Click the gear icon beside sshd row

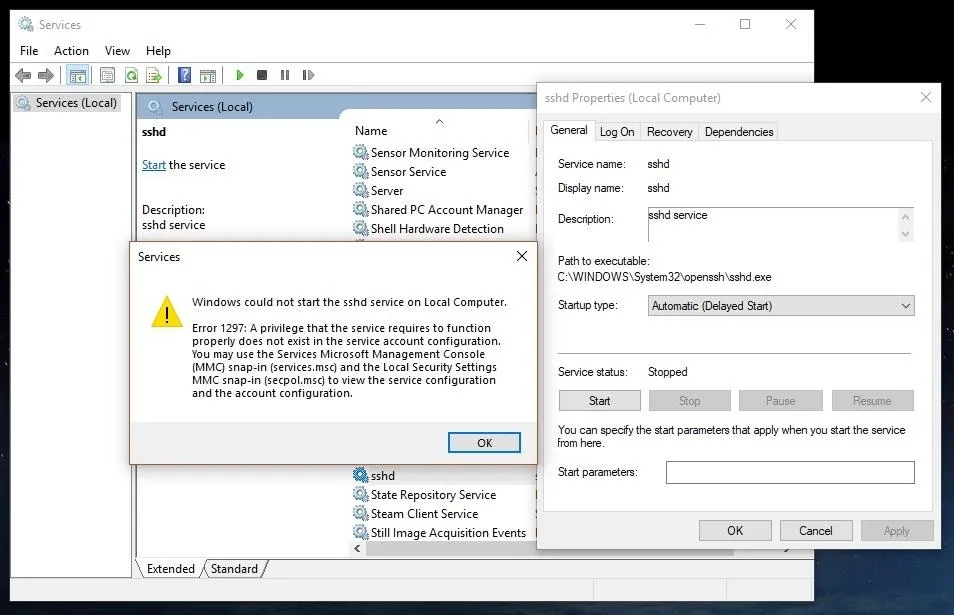[361, 474]
